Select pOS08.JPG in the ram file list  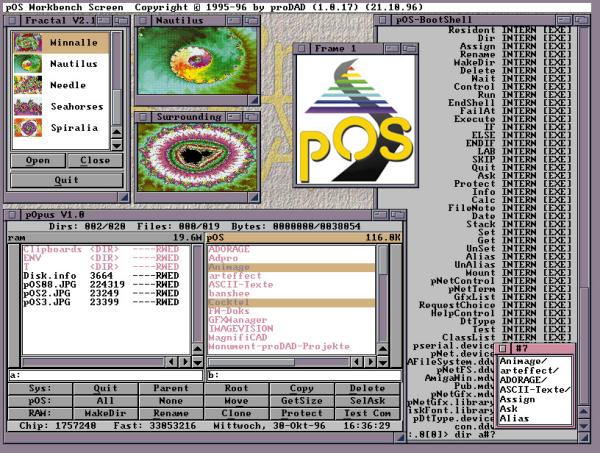35,283
